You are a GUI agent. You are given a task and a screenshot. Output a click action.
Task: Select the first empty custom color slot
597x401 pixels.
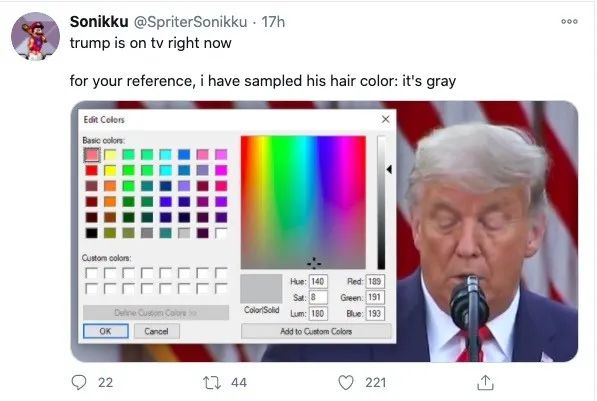pyautogui.click(x=91, y=273)
